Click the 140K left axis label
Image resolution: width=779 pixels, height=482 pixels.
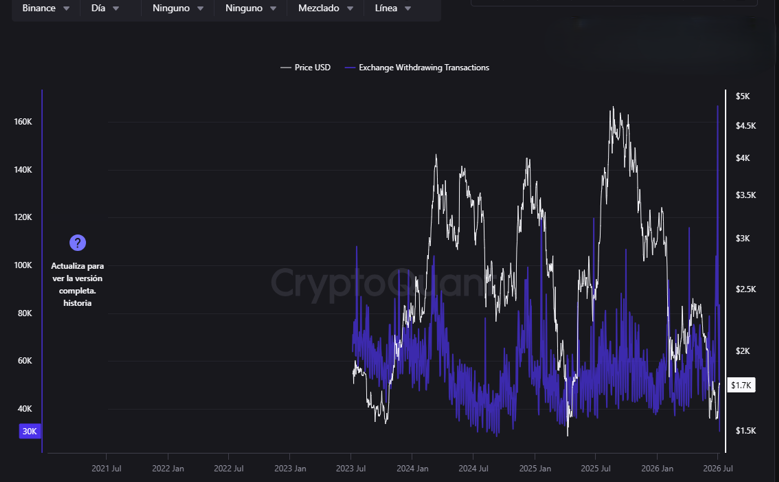point(23,170)
